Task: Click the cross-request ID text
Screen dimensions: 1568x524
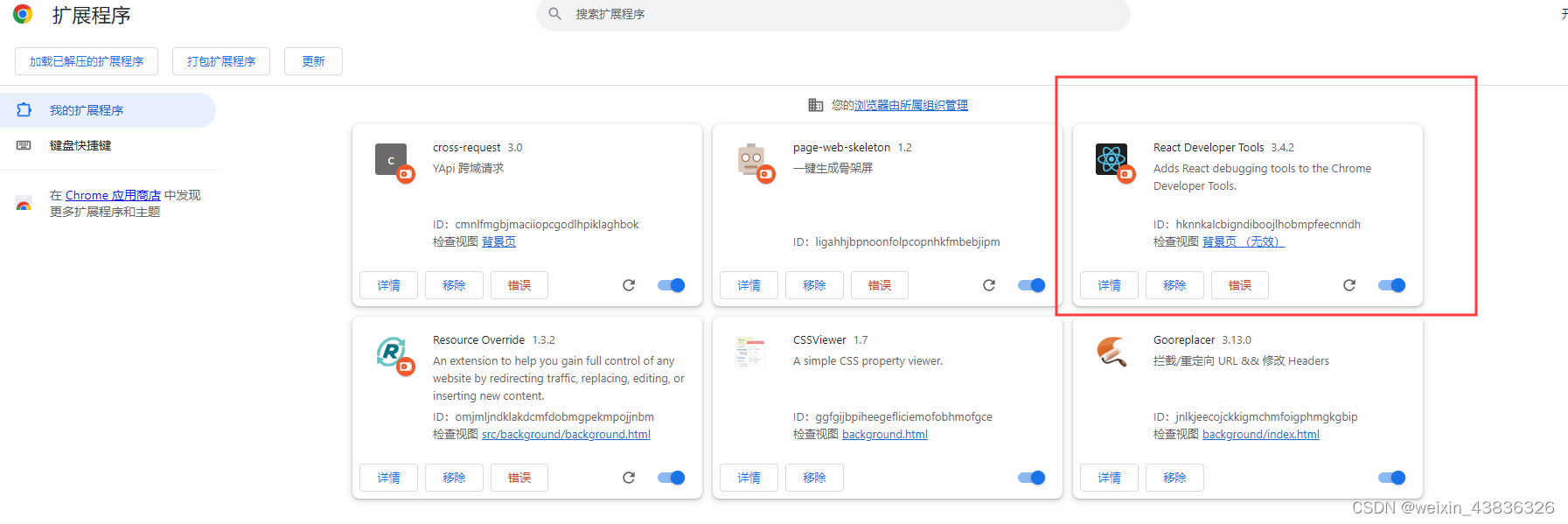Action: (x=535, y=224)
